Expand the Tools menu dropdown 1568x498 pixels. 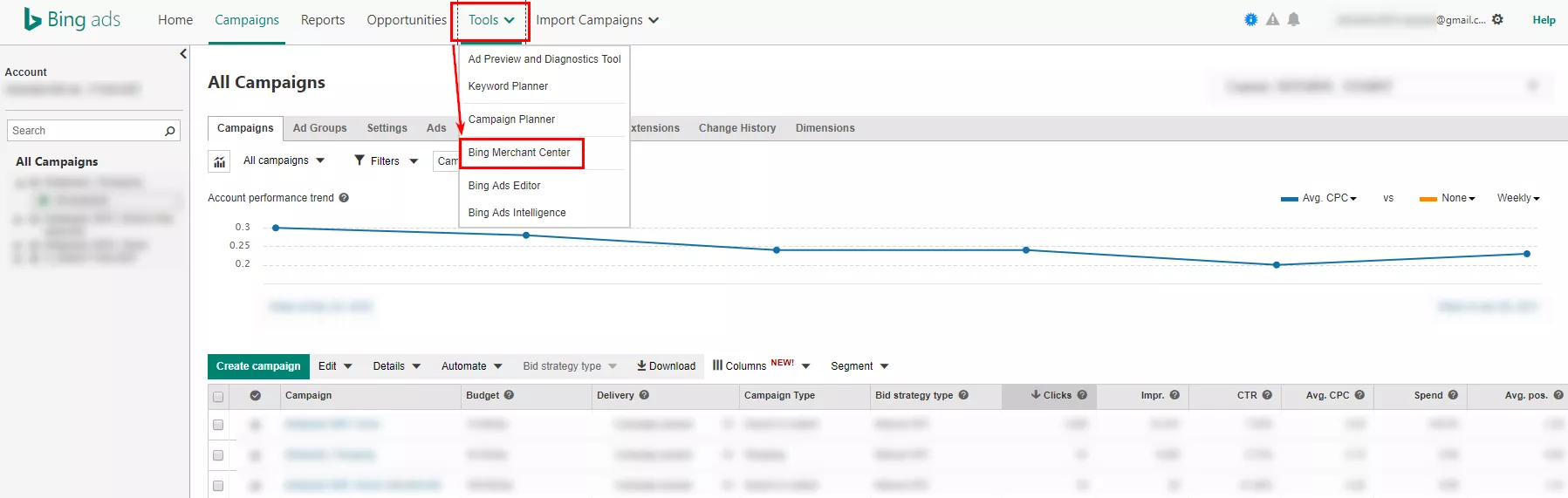coord(491,20)
